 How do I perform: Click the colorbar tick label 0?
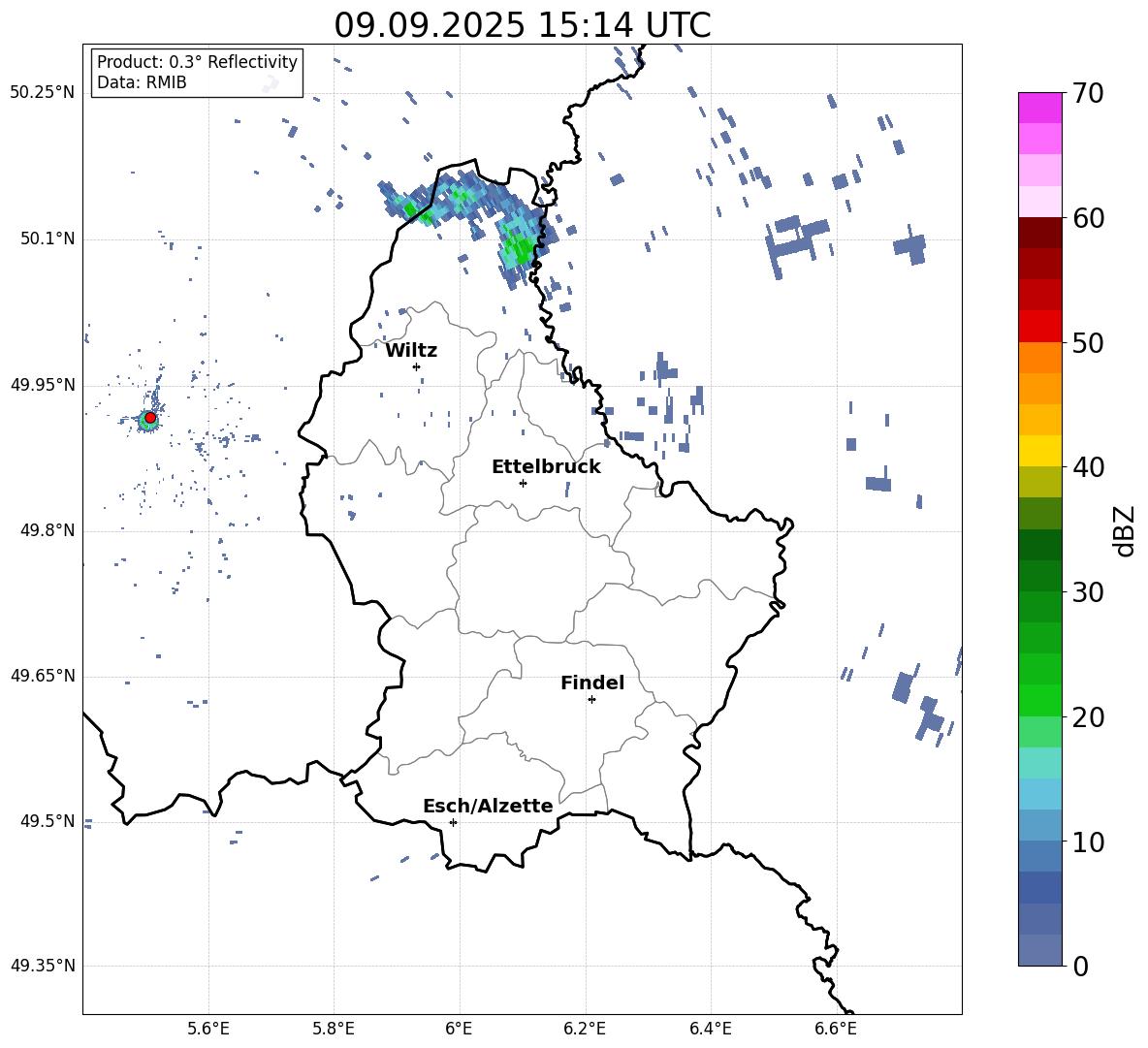pyautogui.click(x=1080, y=966)
